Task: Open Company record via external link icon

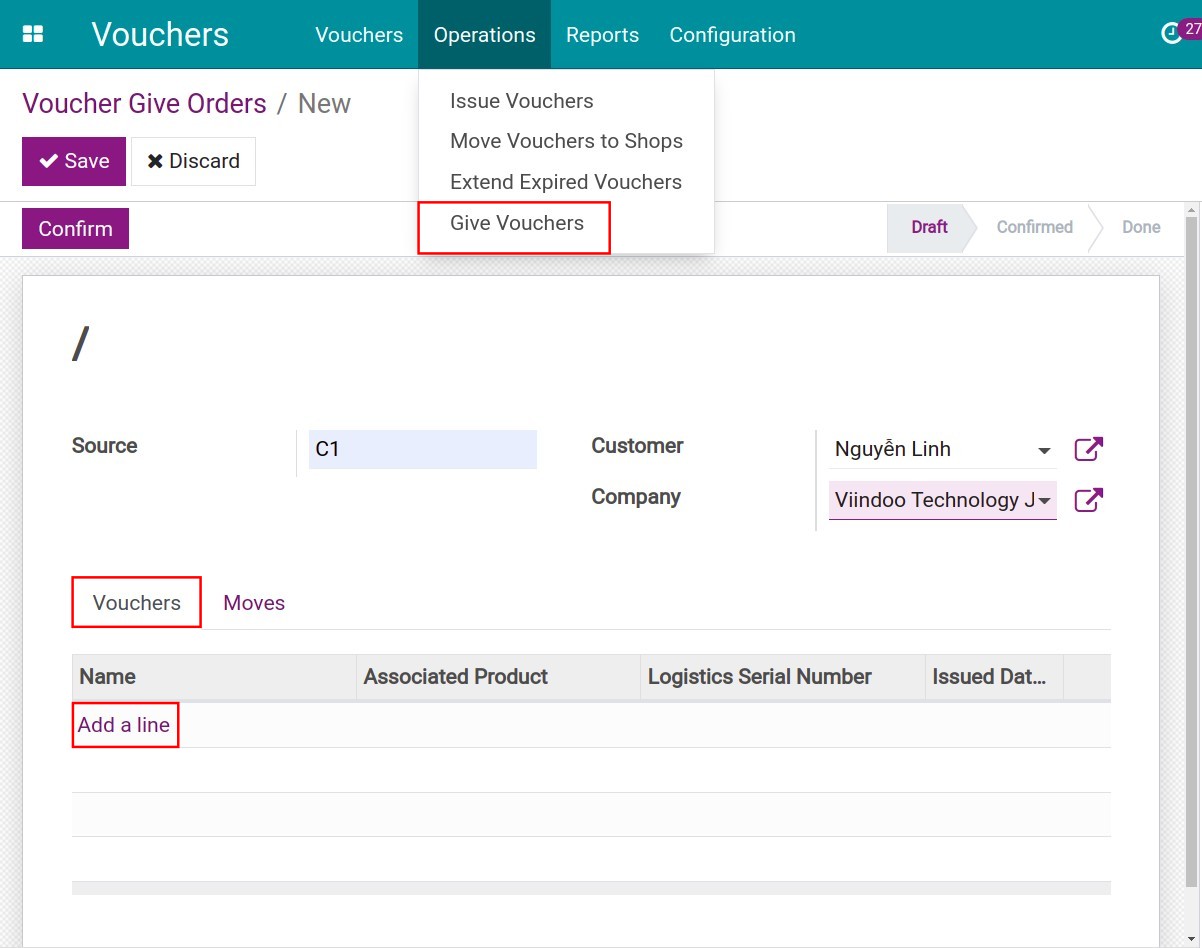Action: tap(1088, 500)
